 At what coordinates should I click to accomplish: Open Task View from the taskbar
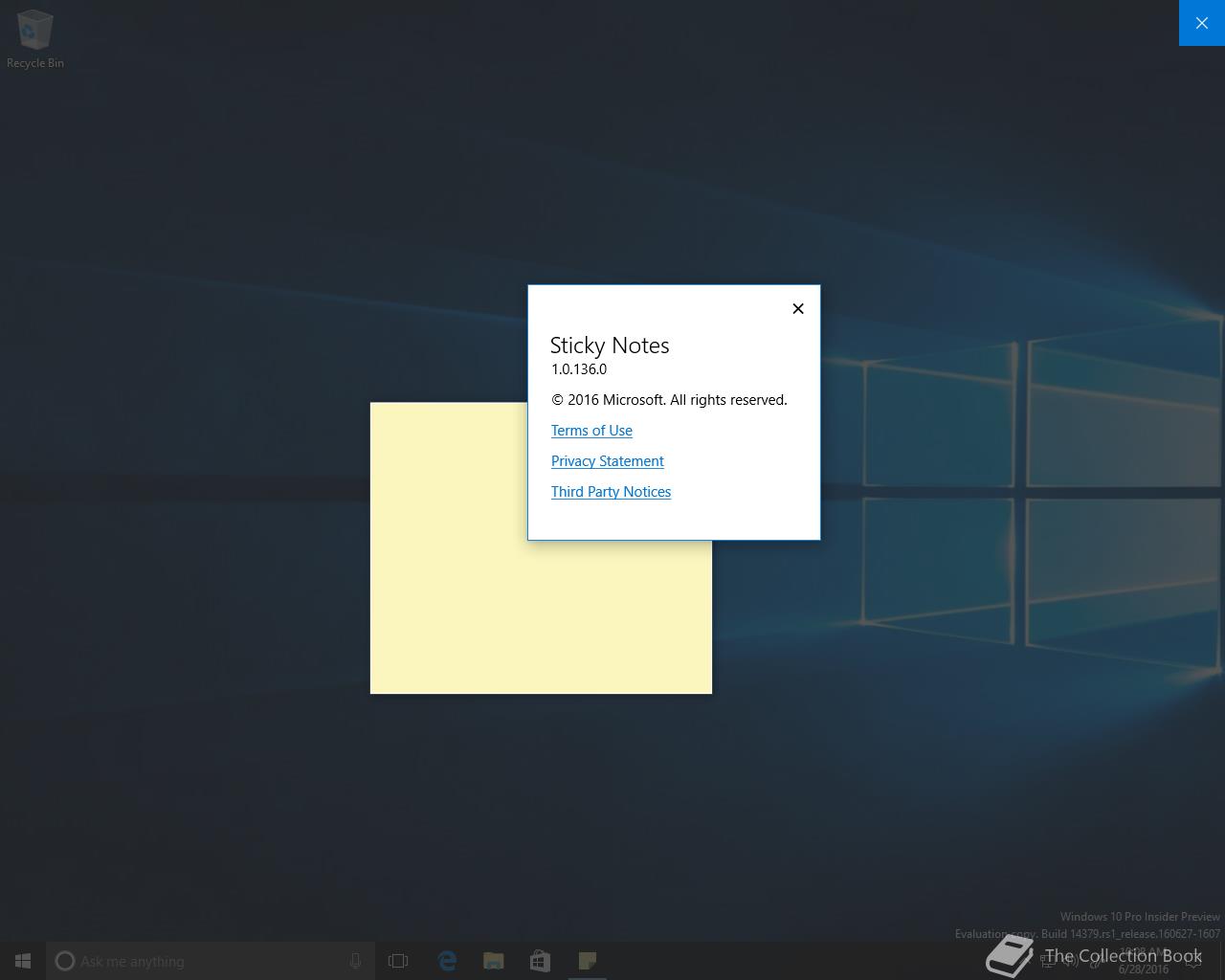398,961
